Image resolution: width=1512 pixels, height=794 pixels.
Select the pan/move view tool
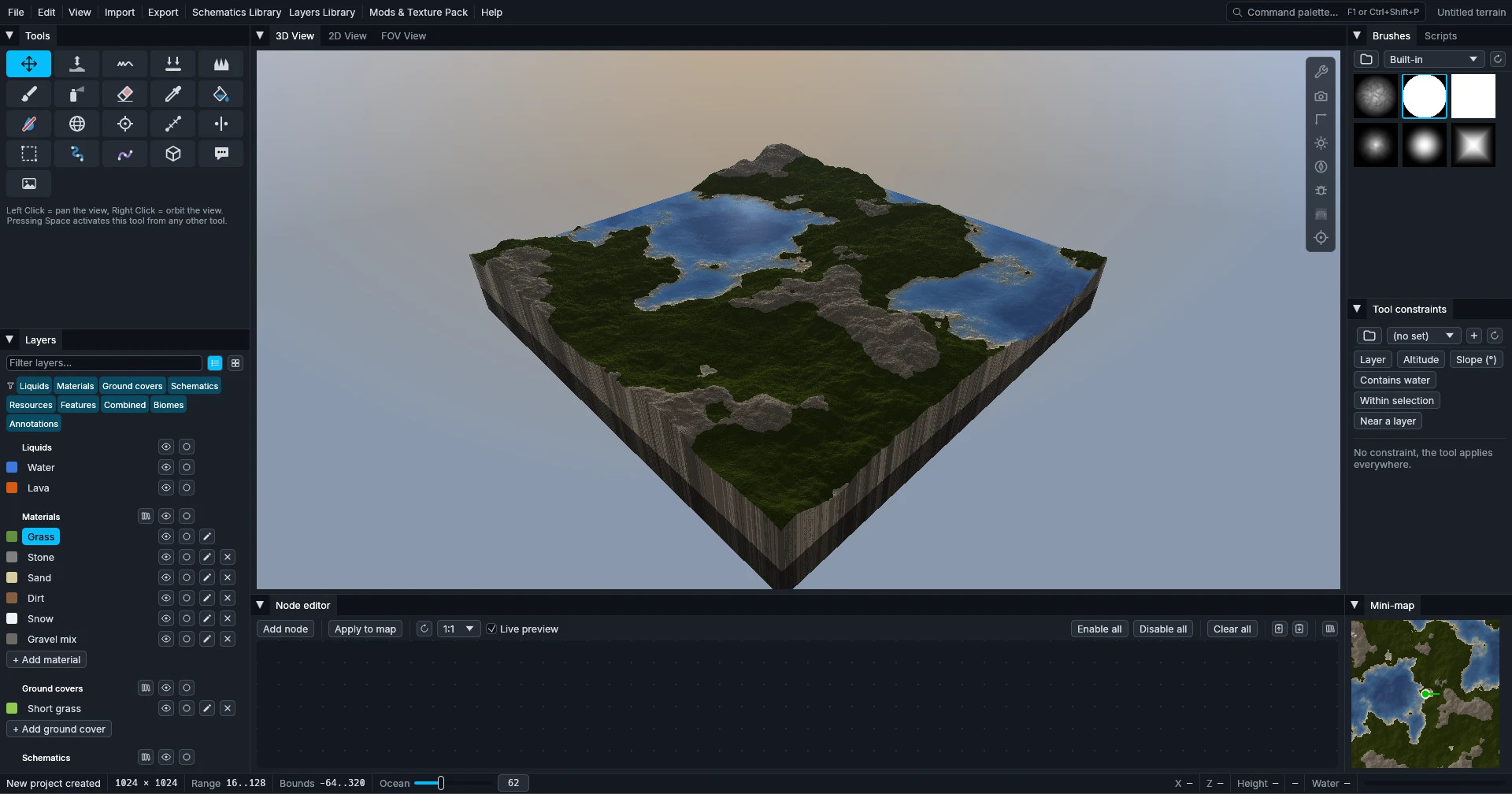coord(29,64)
